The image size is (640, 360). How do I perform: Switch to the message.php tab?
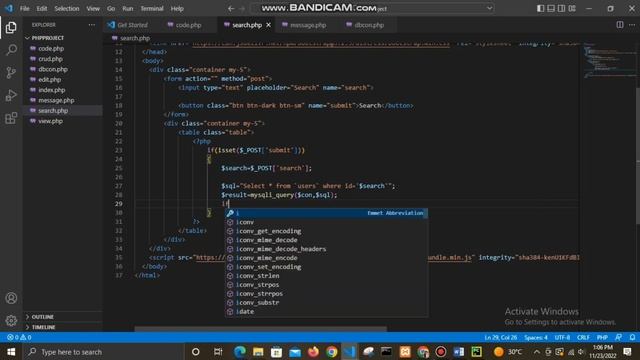(308, 25)
